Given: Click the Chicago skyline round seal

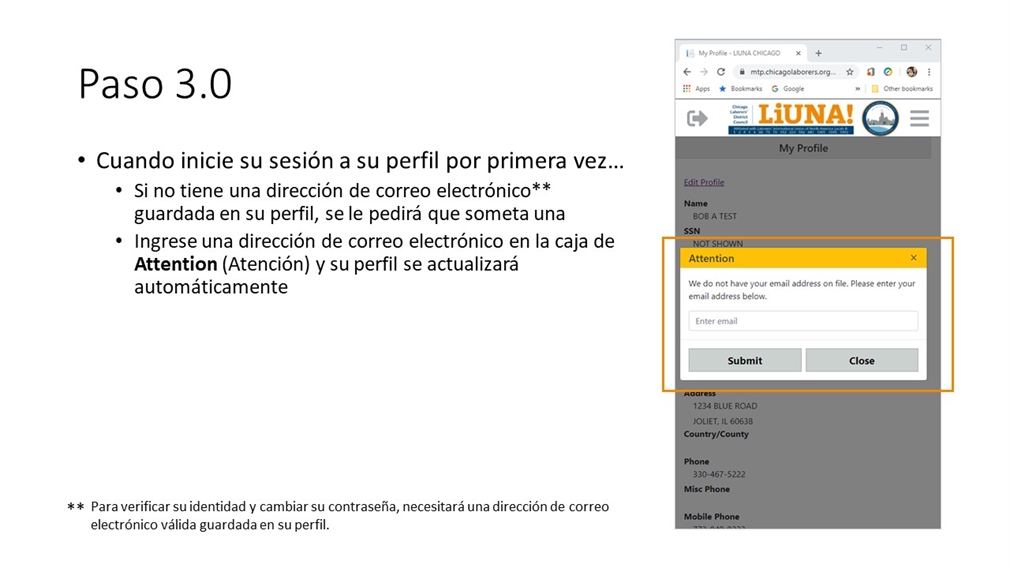Looking at the screenshot, I should 880,119.
